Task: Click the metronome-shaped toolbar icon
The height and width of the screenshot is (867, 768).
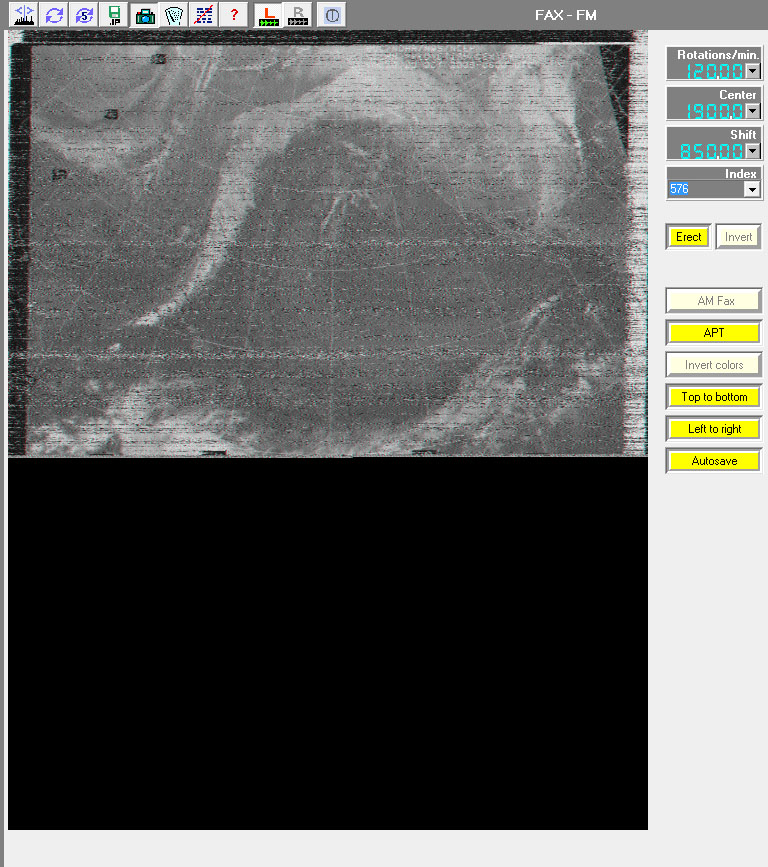Action: [x=174, y=15]
